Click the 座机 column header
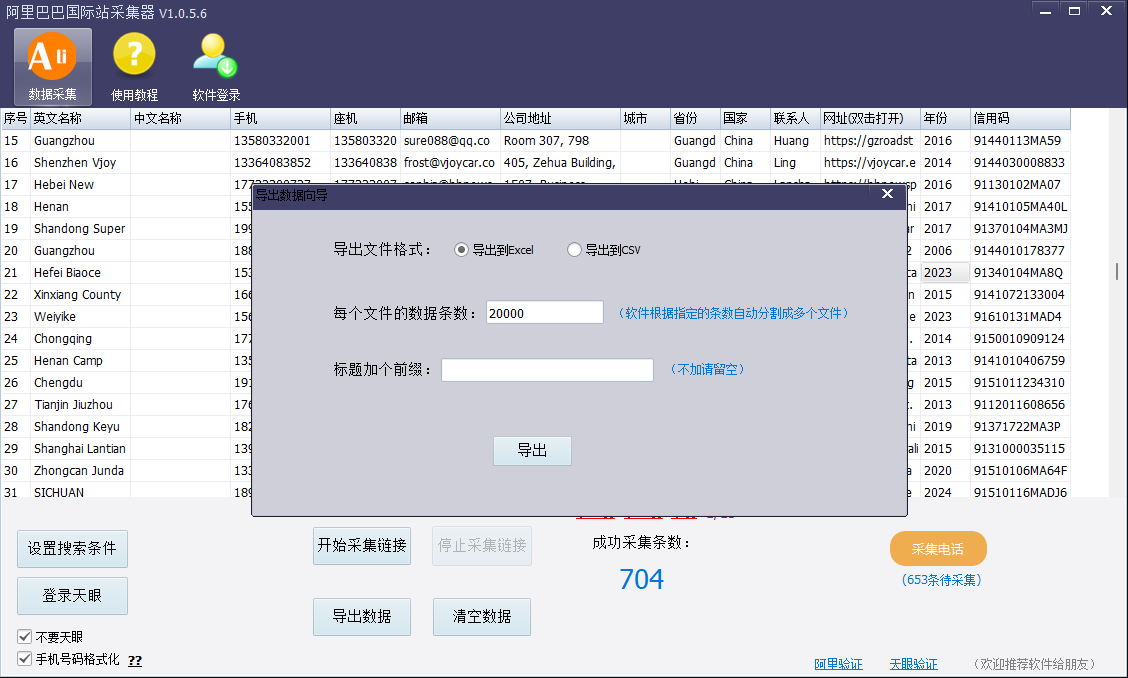Screen dimensions: 1128x678 tap(365, 119)
